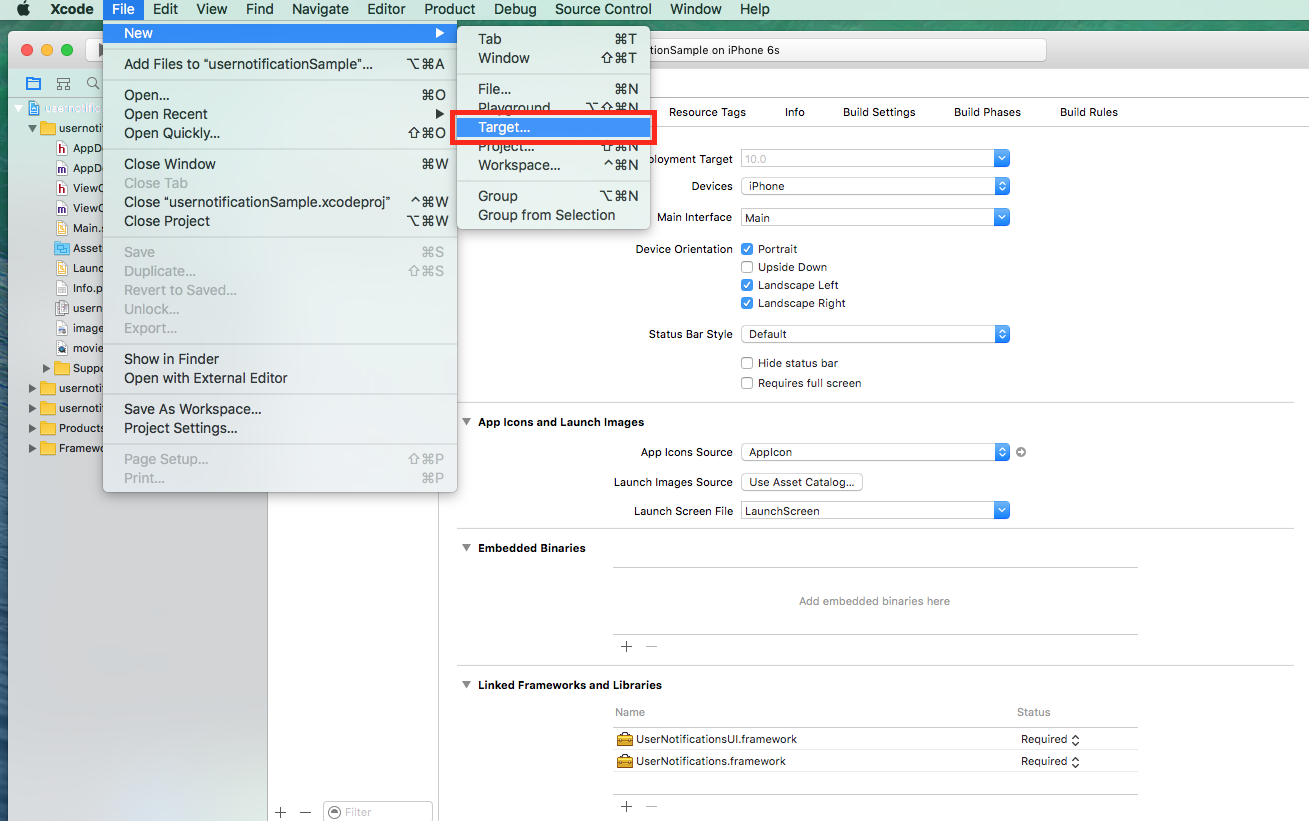Toggle the Landscape Left checkbox
Screen dimensions: 1309x821
(747, 285)
